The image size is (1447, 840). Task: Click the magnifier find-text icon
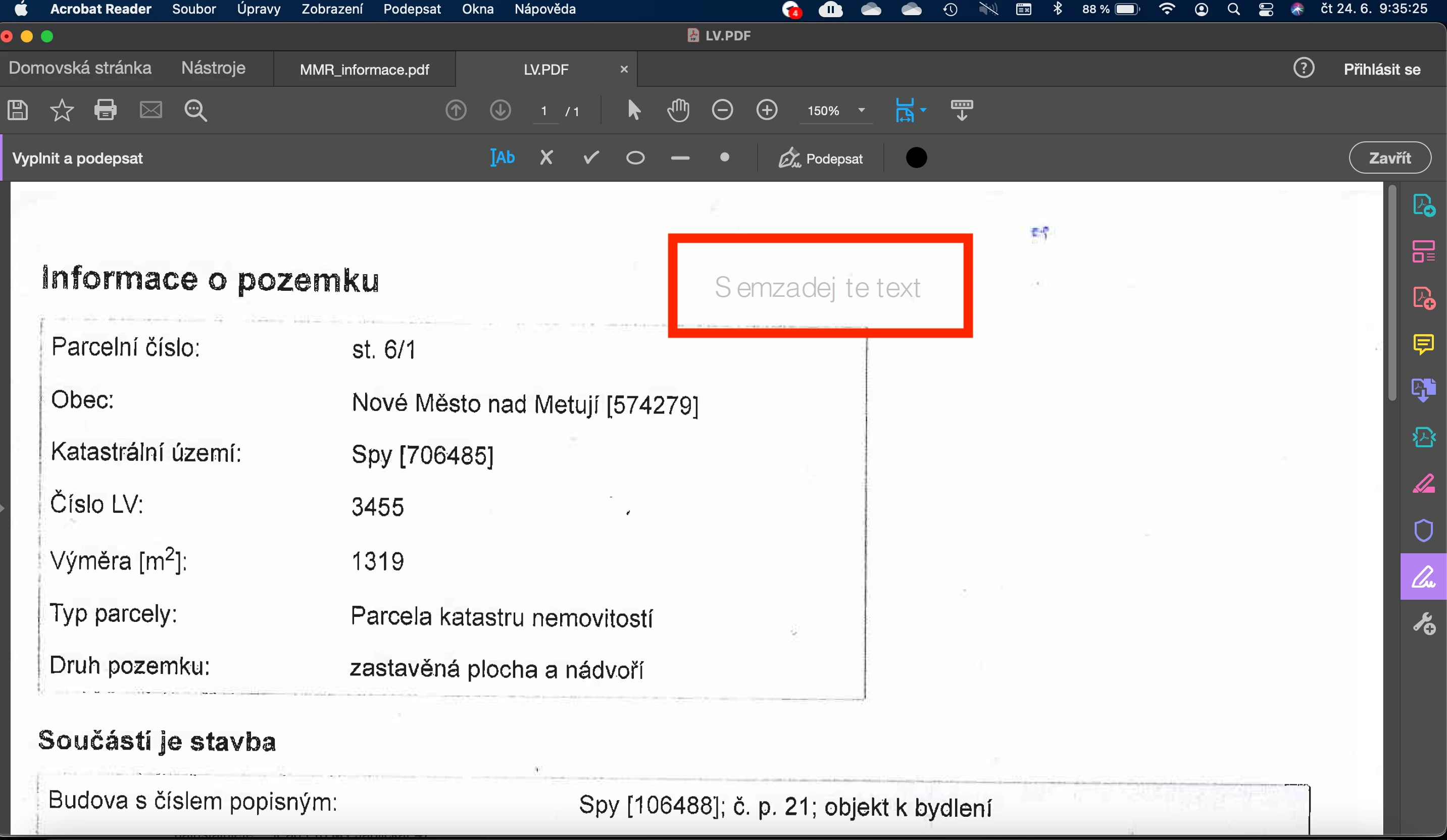(x=195, y=110)
